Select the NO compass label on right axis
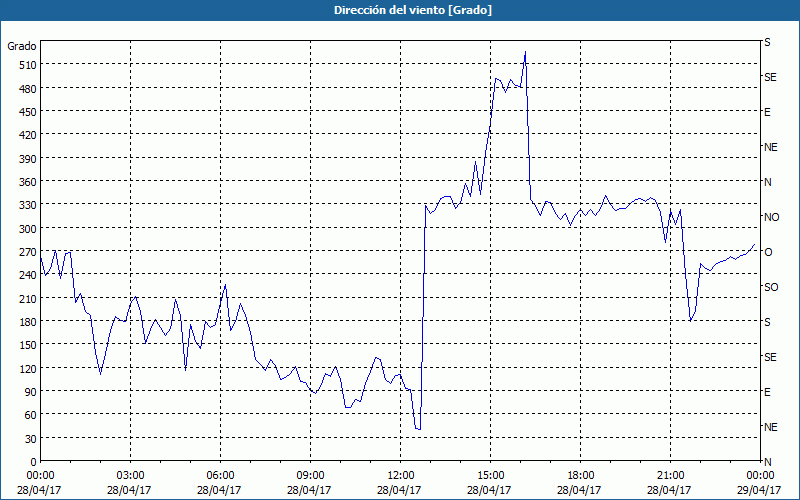This screenshot has height=500, width=800. coord(771,217)
